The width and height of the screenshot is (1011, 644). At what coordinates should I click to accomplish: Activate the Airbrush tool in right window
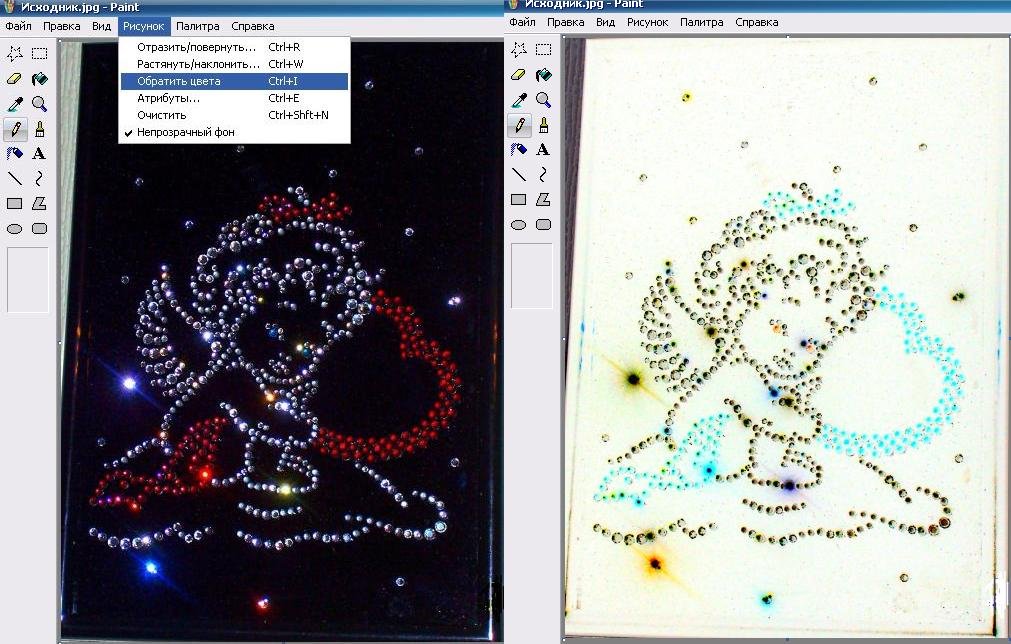pyautogui.click(x=519, y=149)
